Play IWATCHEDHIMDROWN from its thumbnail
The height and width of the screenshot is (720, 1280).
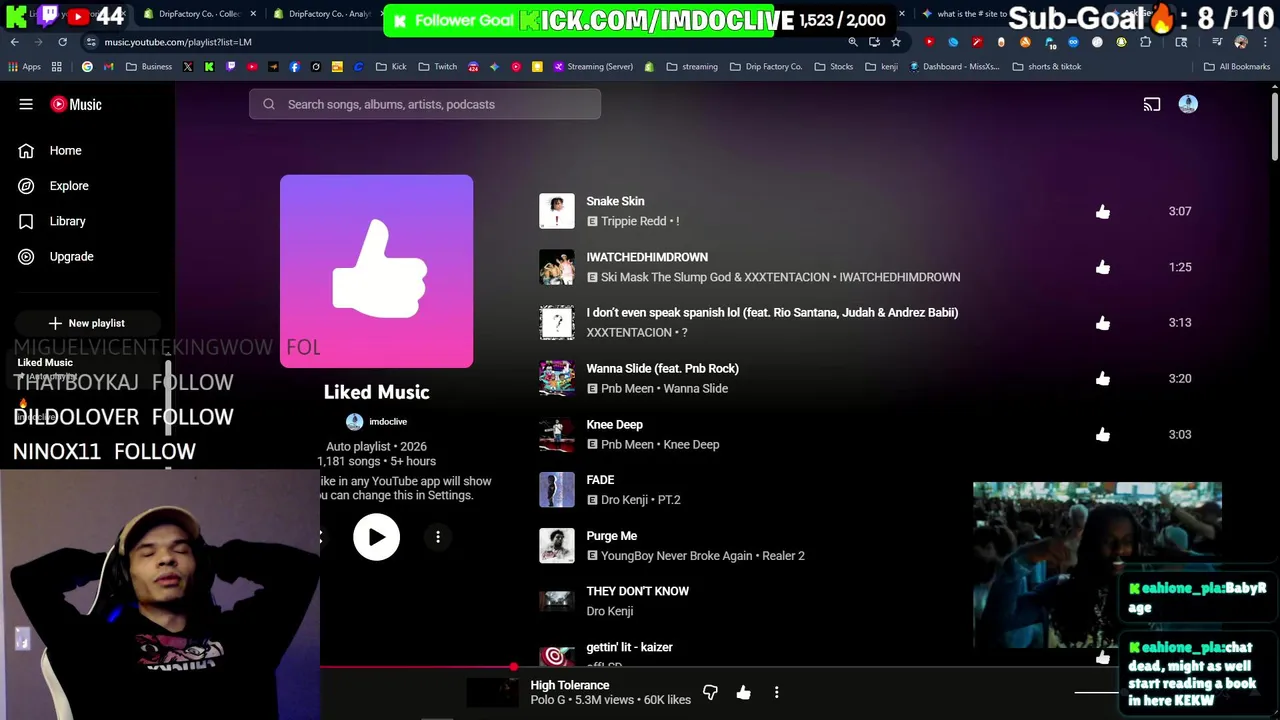(x=557, y=267)
